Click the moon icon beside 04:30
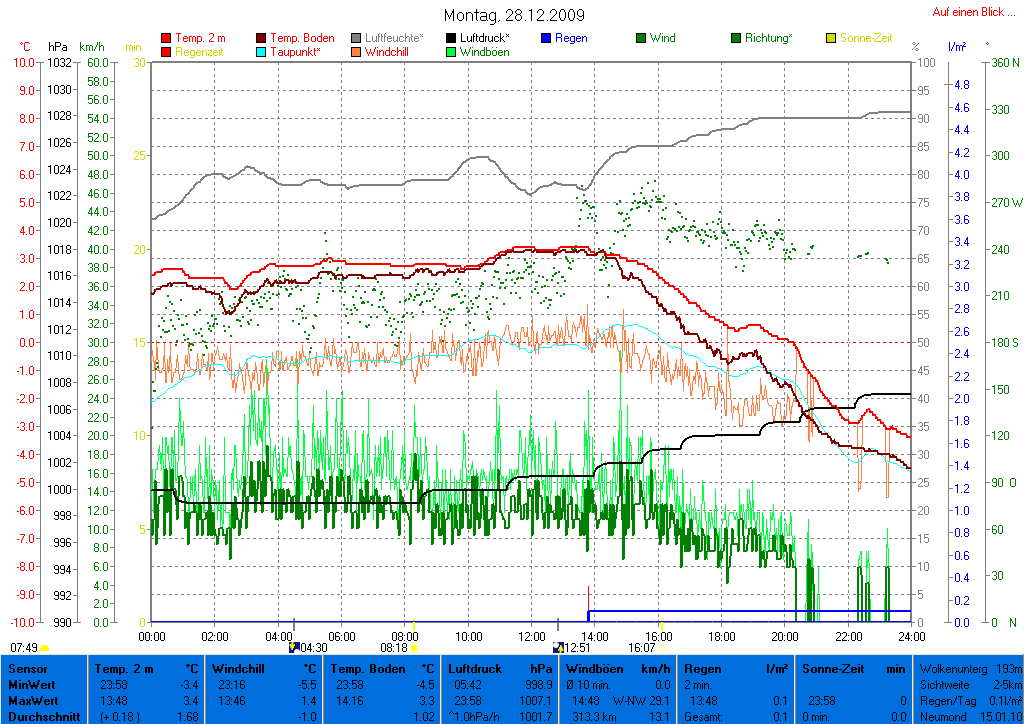 (293, 647)
